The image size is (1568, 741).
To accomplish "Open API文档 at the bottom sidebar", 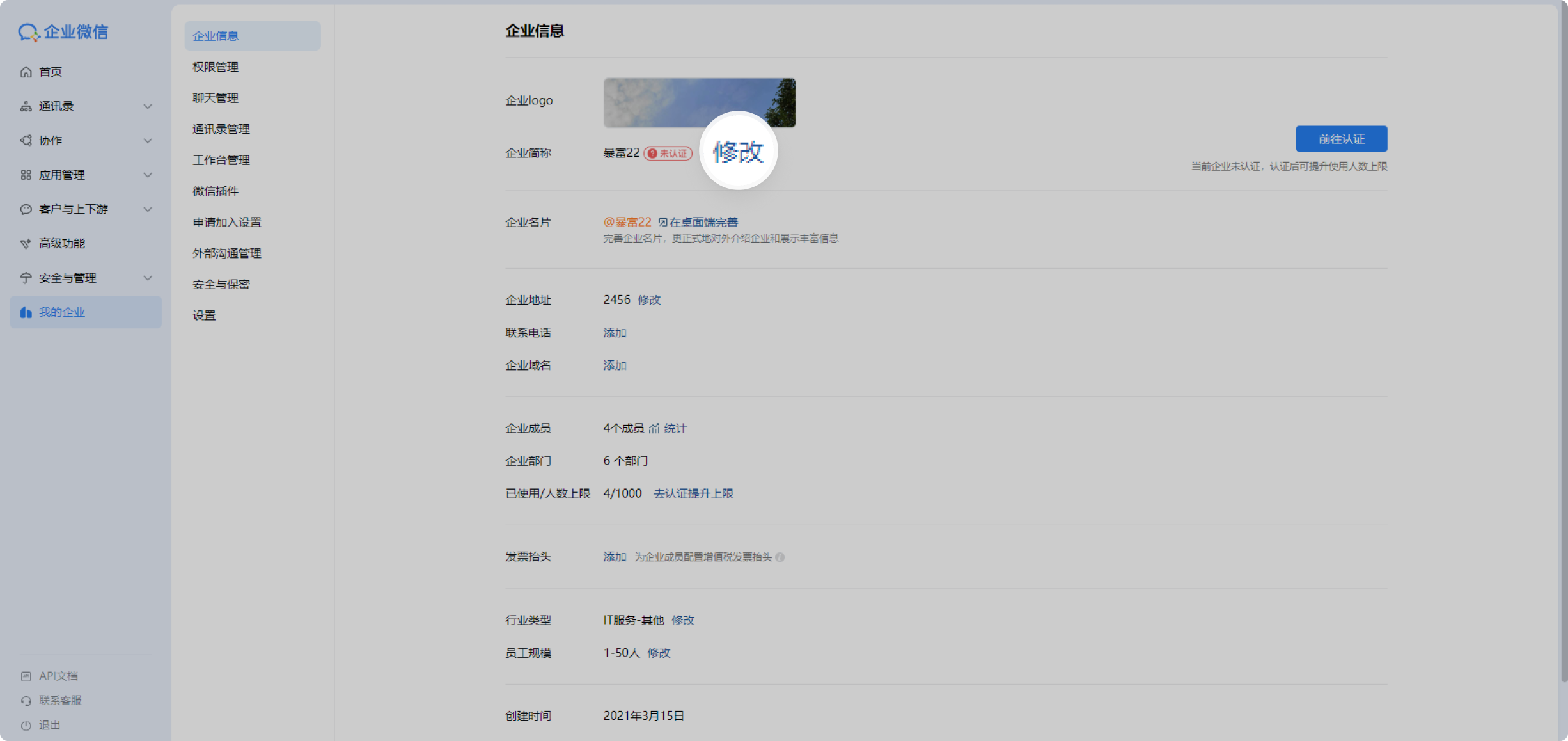I will pos(26,675).
